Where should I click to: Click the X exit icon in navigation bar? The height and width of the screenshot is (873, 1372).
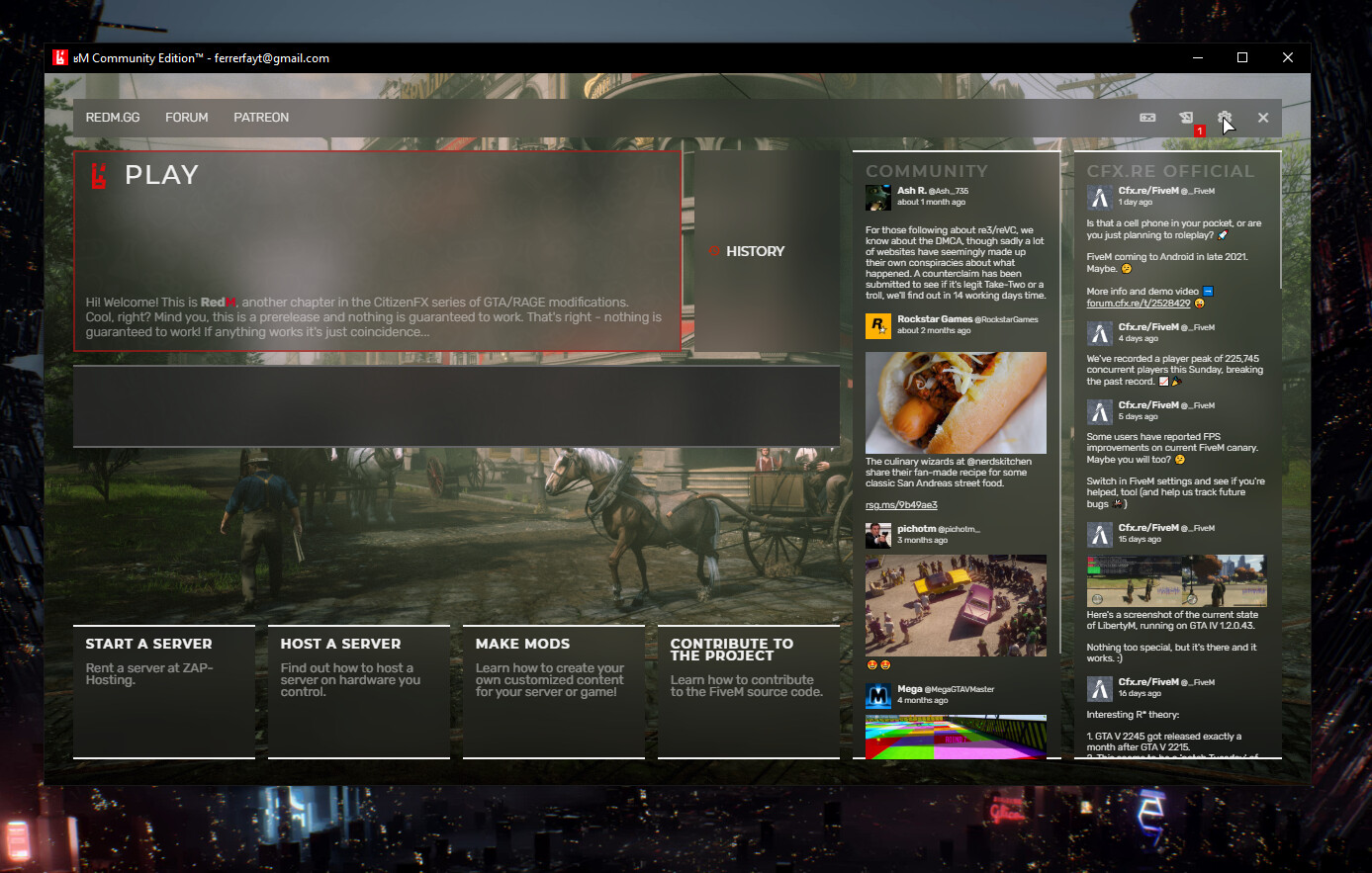coord(1263,118)
